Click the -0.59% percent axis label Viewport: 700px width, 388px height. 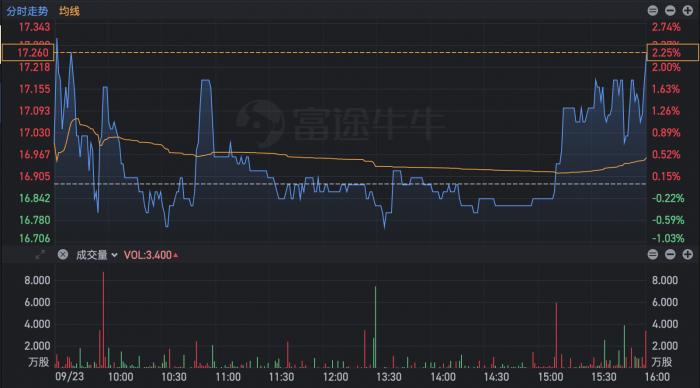(x=668, y=220)
